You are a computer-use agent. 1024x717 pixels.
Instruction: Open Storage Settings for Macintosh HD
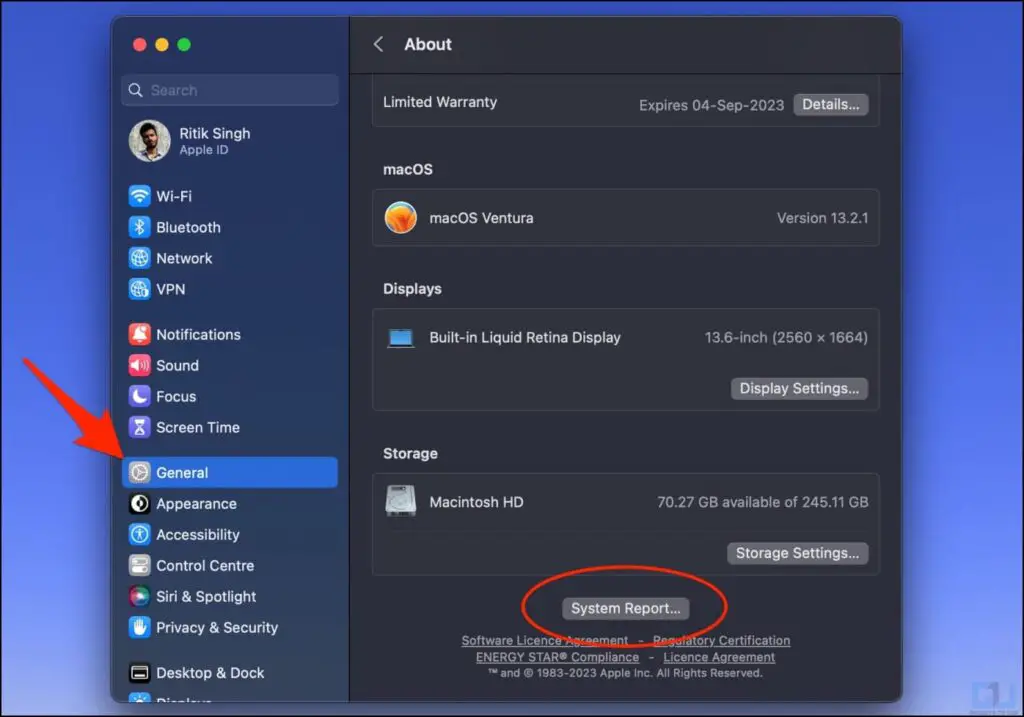pos(797,553)
